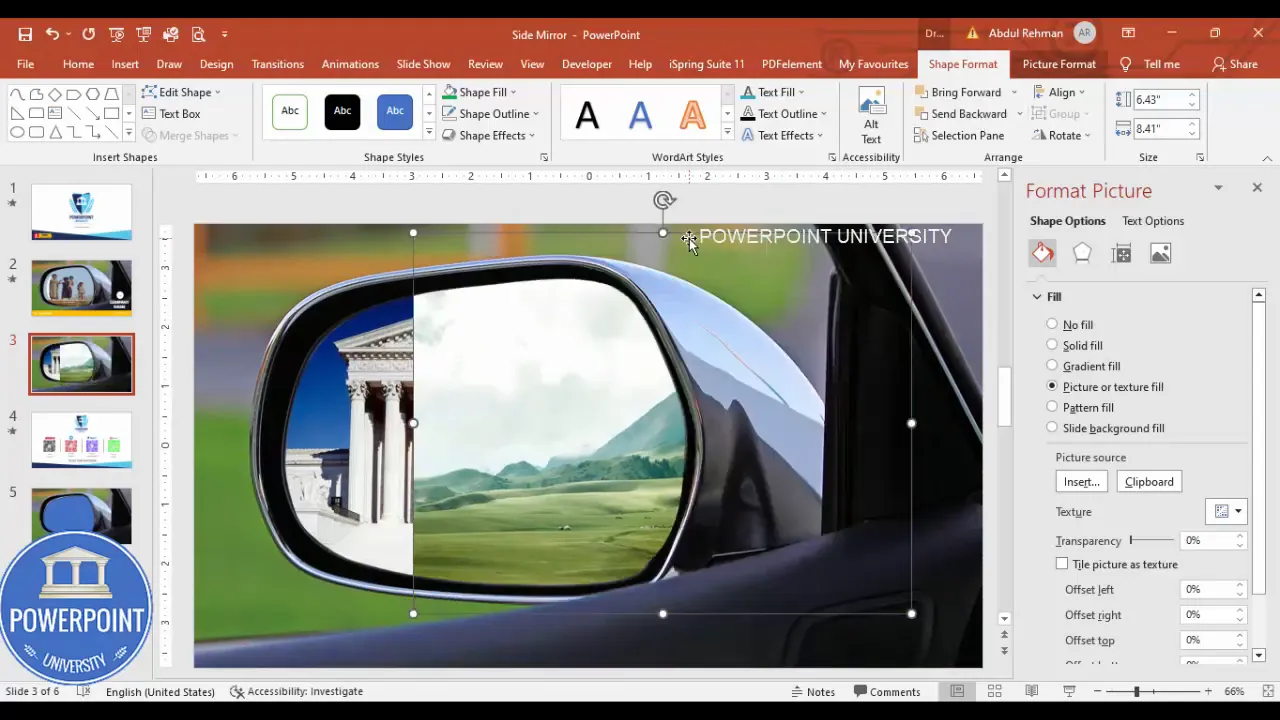Click Accessibility: Investigate in the status bar

(296, 691)
